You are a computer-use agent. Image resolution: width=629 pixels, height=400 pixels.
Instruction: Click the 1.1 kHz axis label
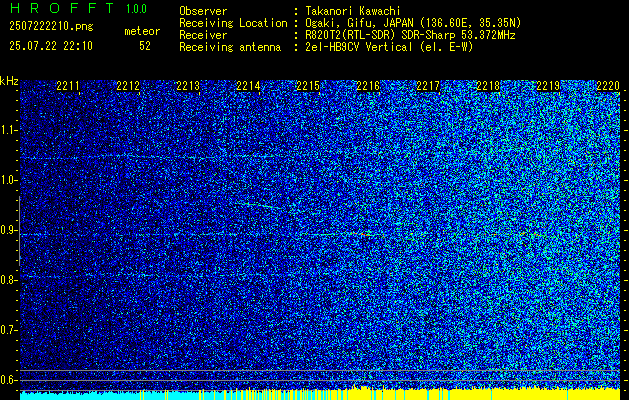click(8, 130)
